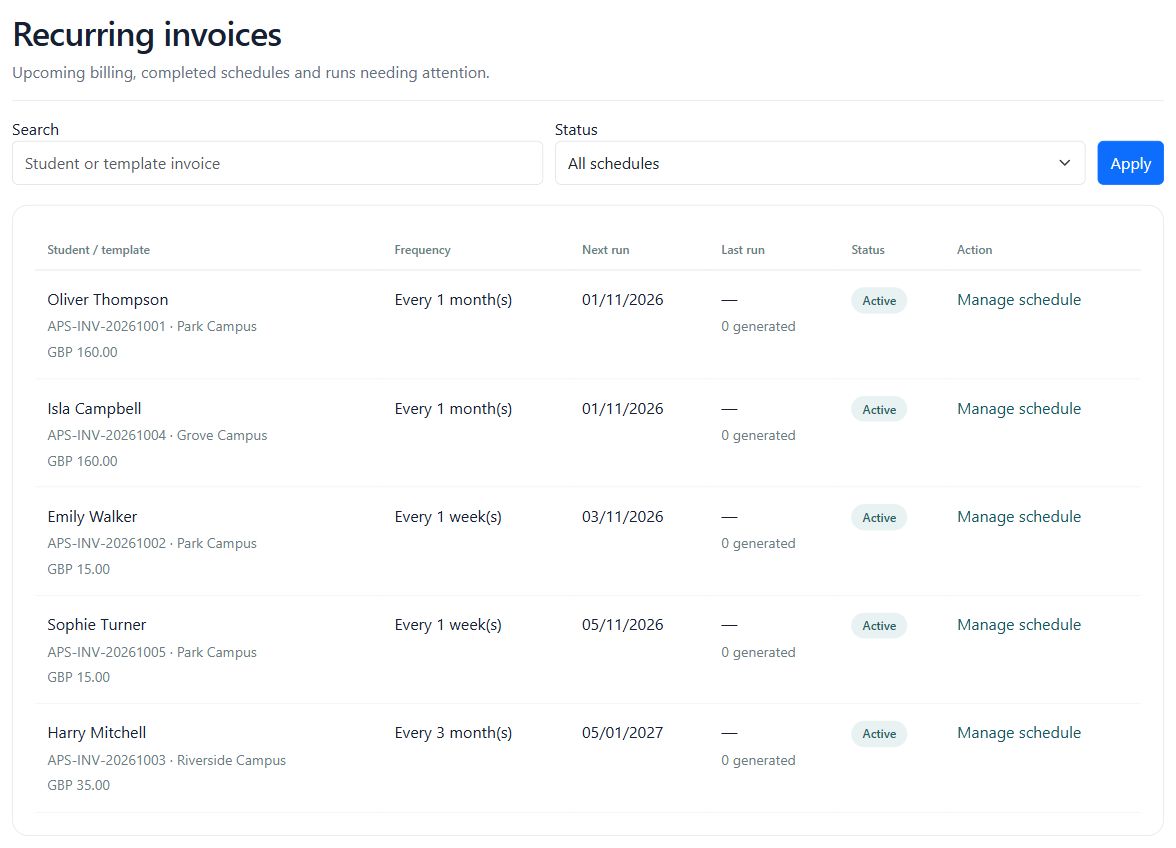This screenshot has width=1176, height=848.
Task: Click invoice reference APS-INV-20261005 · Park Campus
Action: [x=152, y=652]
